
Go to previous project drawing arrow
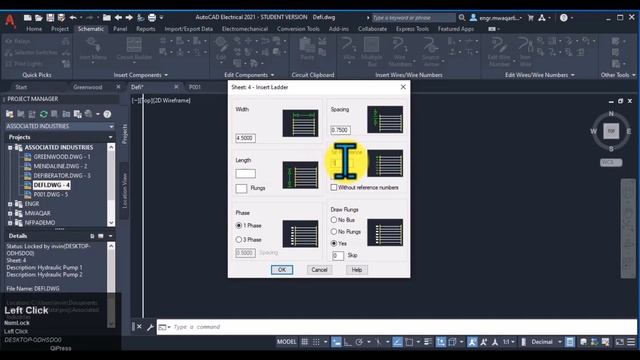(x=118, y=18)
